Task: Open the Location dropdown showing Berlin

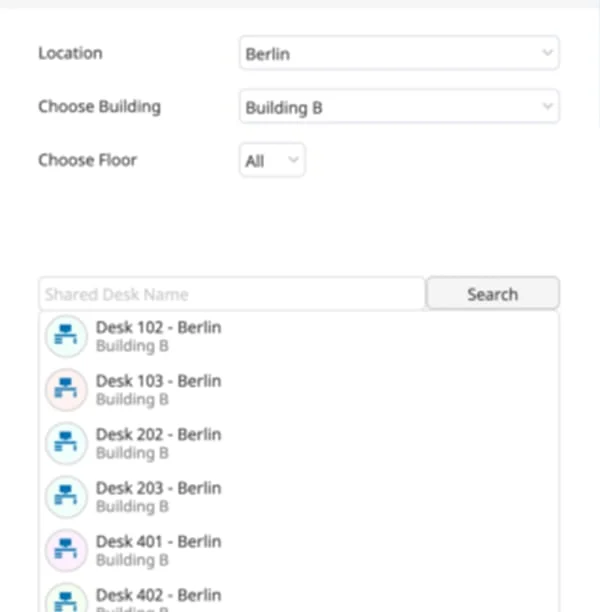Action: coord(399,53)
